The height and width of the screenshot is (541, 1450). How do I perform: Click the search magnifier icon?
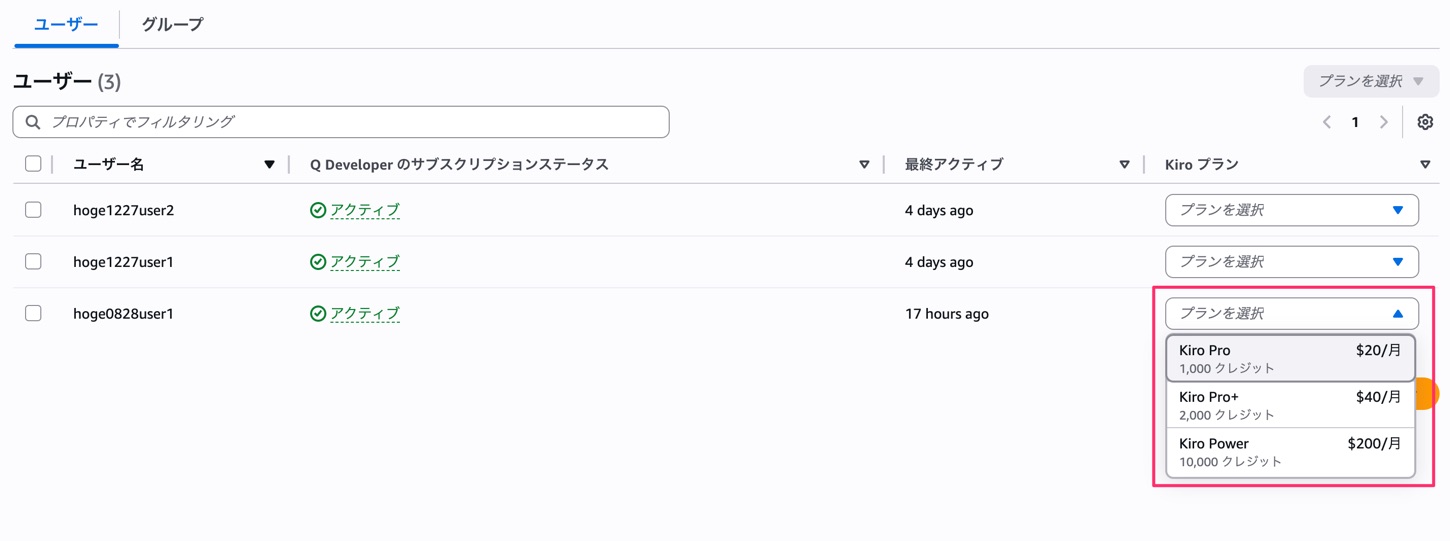(x=33, y=122)
